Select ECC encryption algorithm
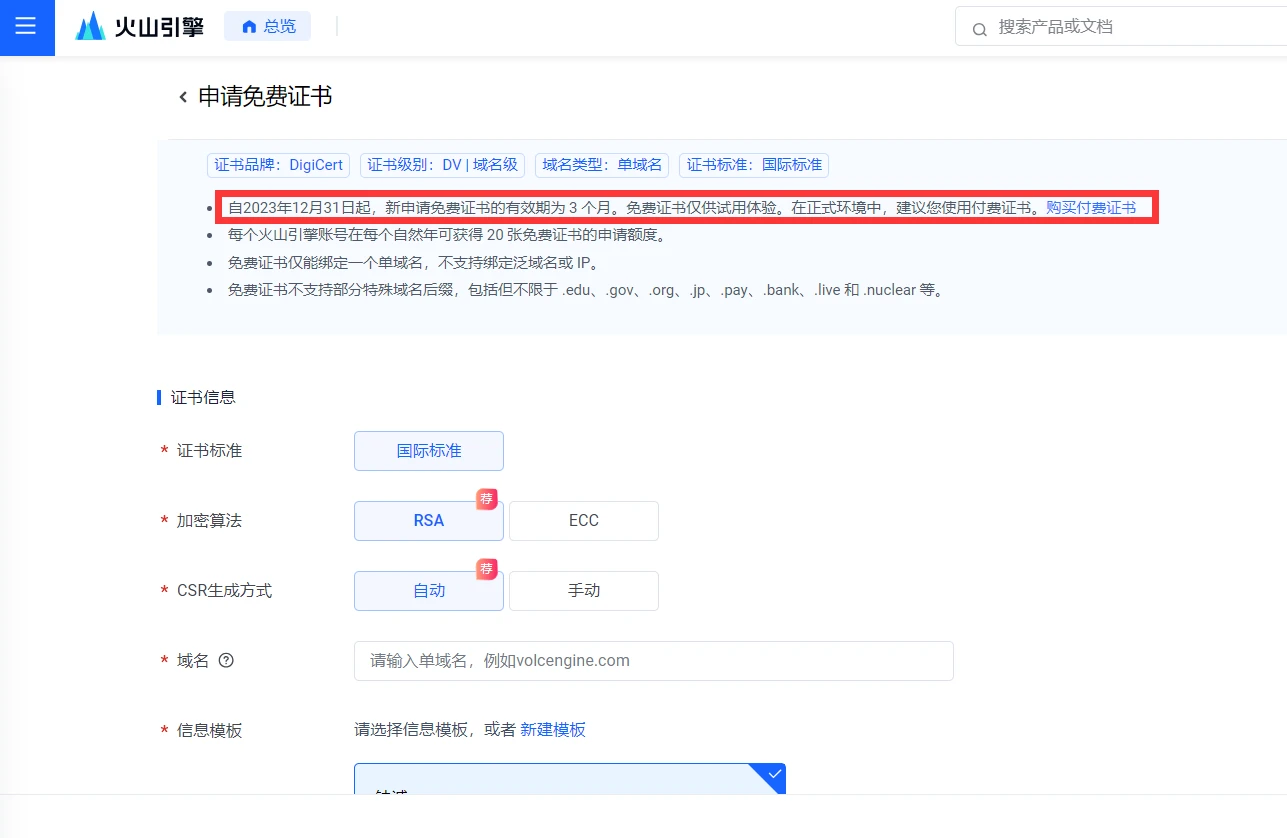 point(583,521)
